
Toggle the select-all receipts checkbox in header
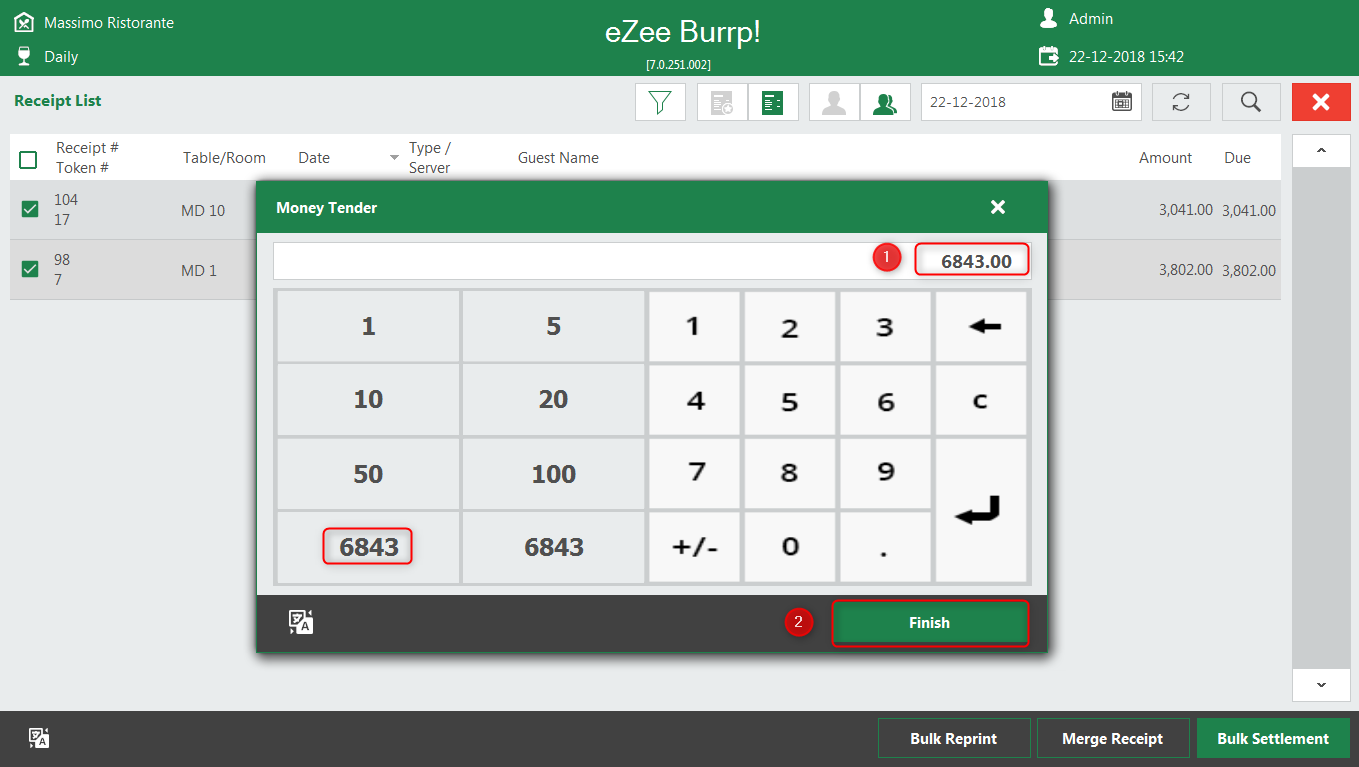tap(29, 160)
